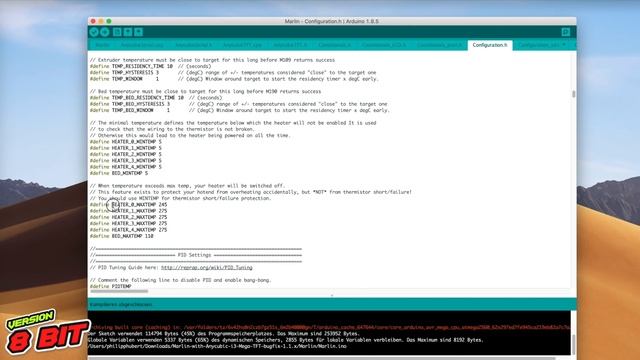The height and width of the screenshot is (360, 640).
Task: Click the 'minimal temperature defines' comment line
Action: coord(233,123)
